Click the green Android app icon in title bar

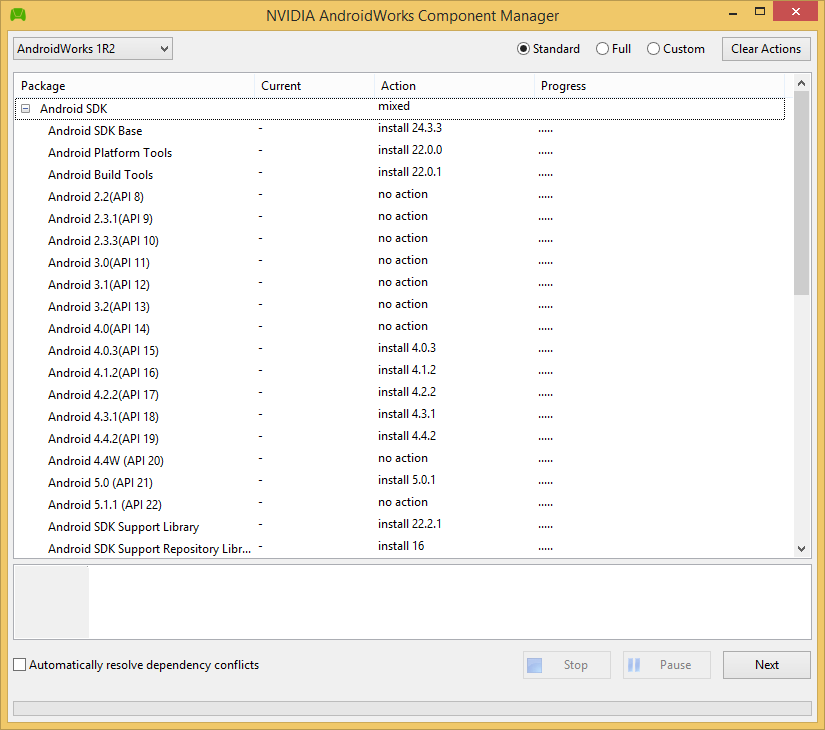tap(18, 14)
